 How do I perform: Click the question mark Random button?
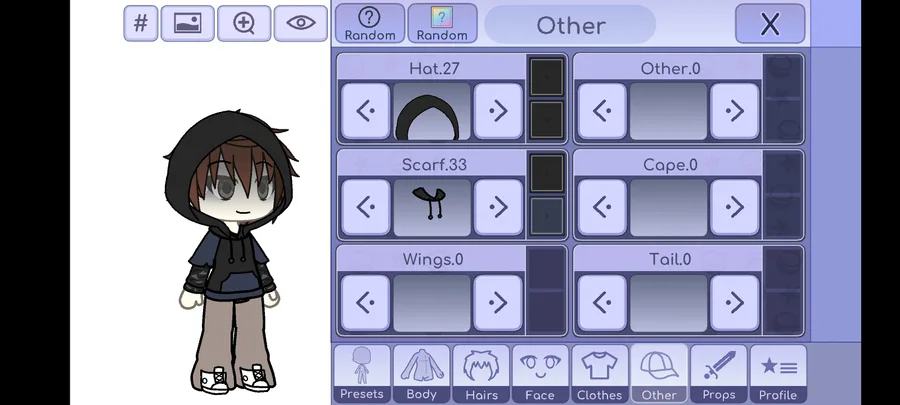[x=370, y=24]
